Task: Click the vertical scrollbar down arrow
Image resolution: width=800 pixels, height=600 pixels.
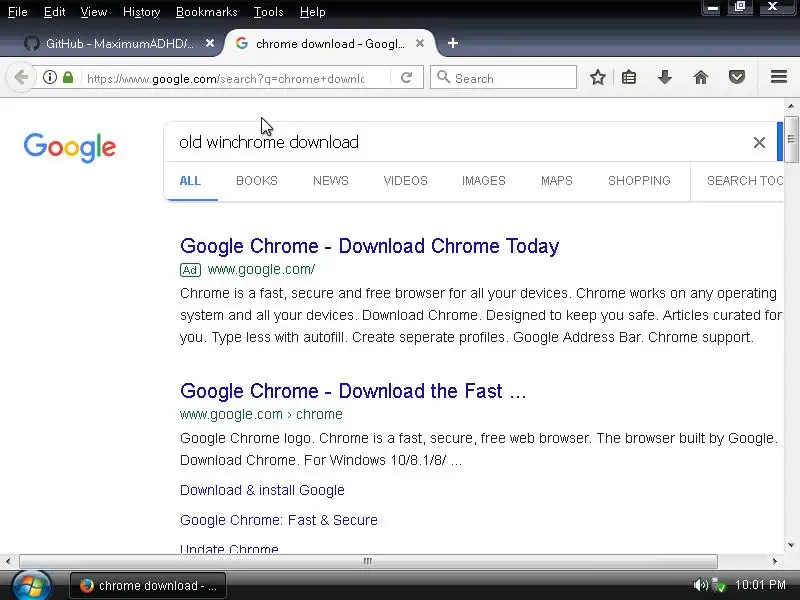Action: 791,546
